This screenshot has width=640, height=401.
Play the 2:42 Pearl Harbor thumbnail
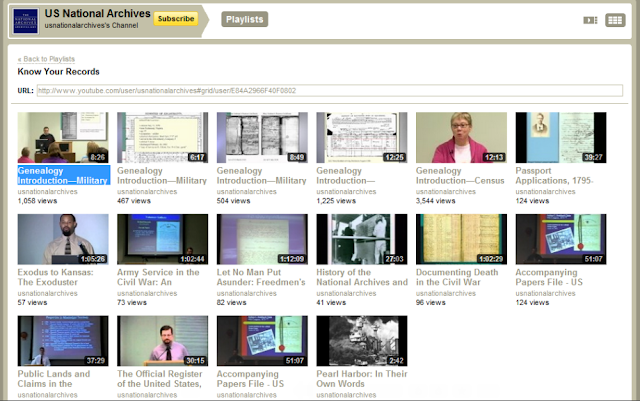click(362, 341)
